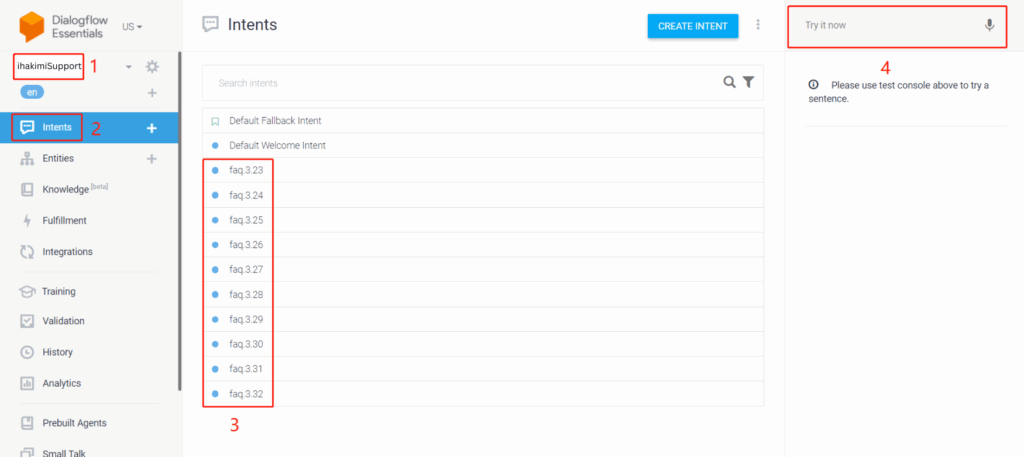Click the microphone icon in test console

pyautogui.click(x=989, y=25)
